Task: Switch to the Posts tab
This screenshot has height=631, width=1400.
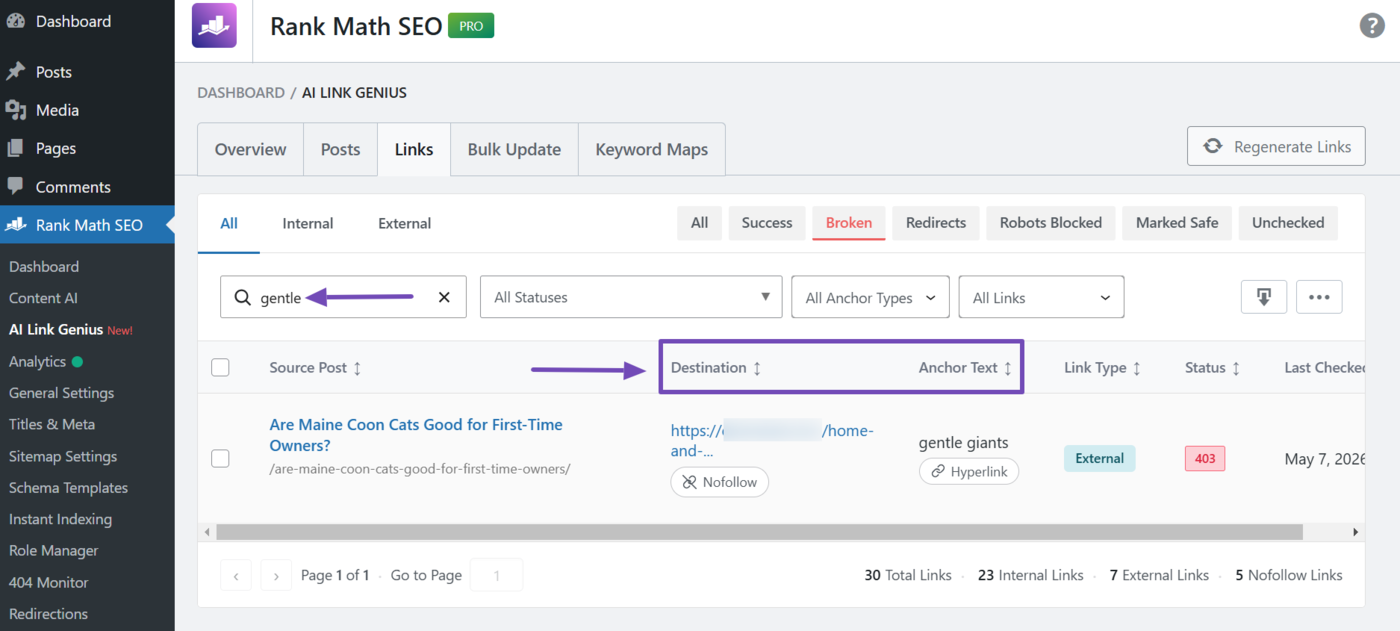Action: (340, 149)
